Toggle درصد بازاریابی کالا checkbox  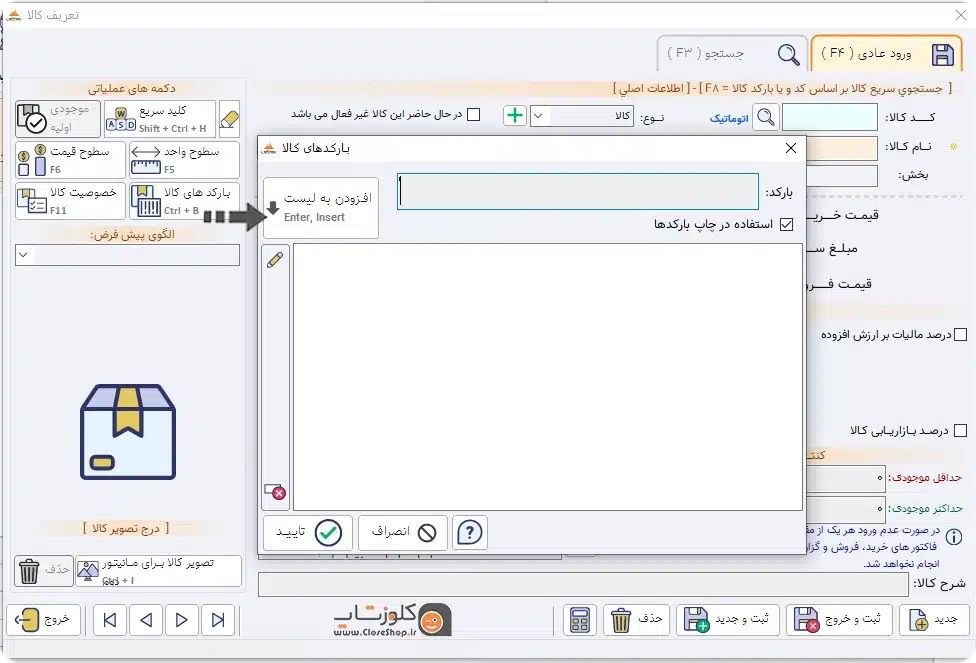point(960,431)
